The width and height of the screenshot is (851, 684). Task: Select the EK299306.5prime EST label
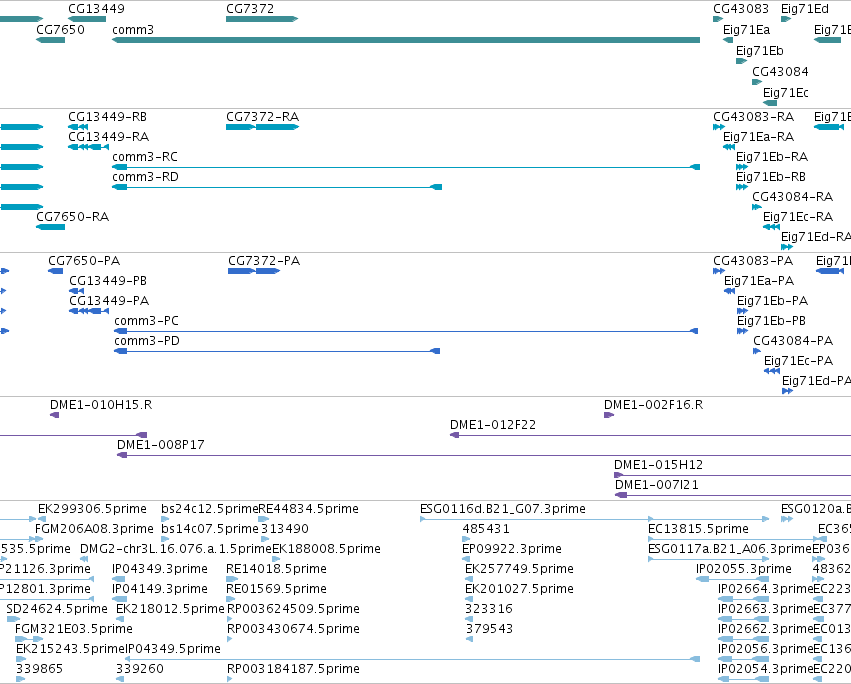[92, 509]
